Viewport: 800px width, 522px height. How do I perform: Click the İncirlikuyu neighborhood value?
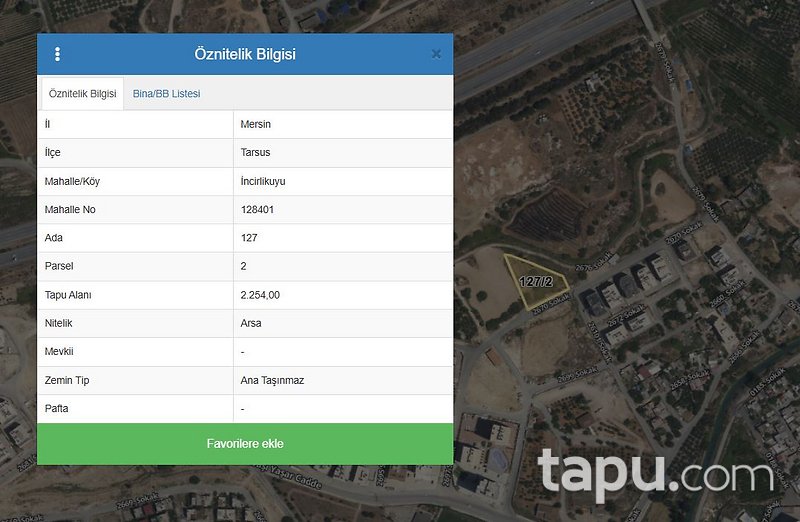coord(264,181)
